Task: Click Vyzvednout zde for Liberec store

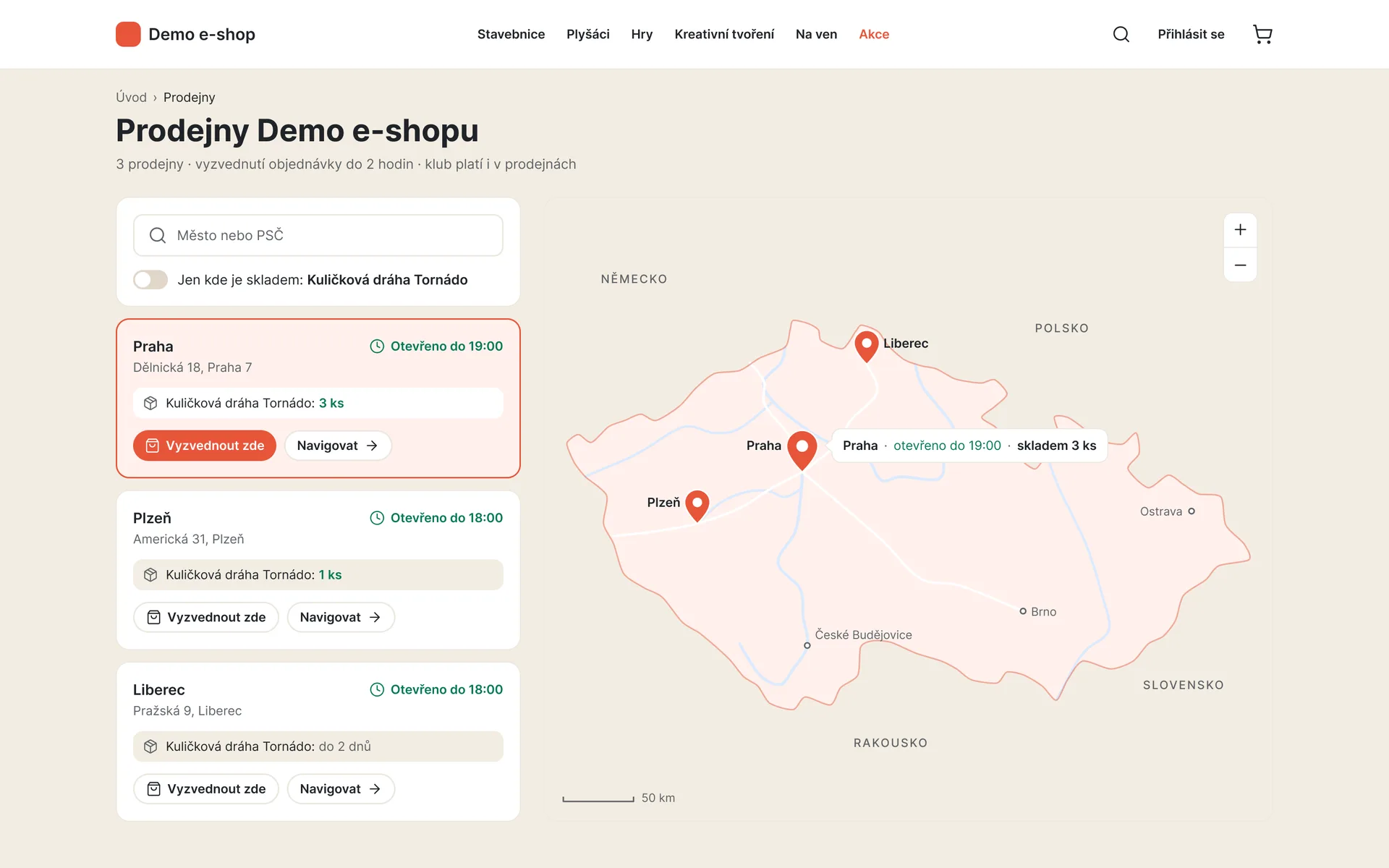Action: [206, 788]
